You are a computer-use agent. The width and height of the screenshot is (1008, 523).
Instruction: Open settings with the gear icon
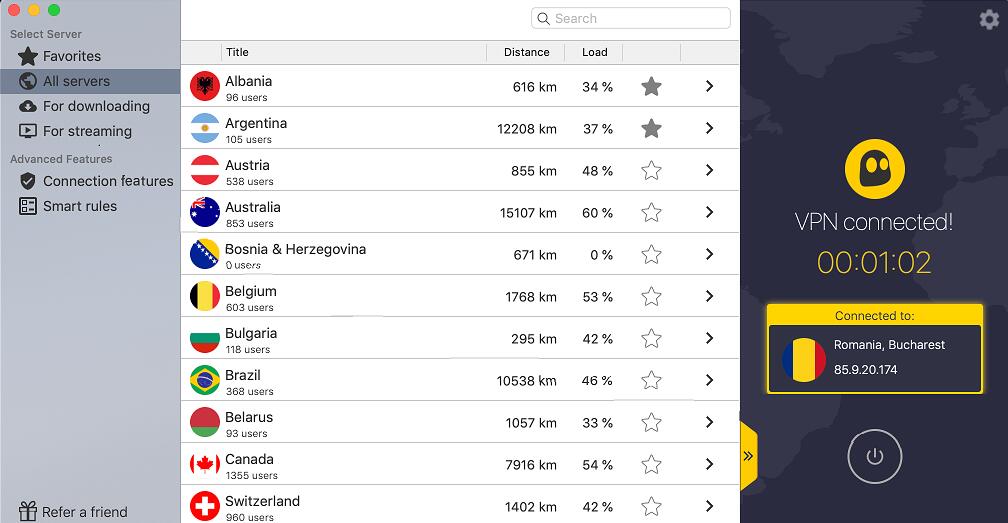pos(989,19)
